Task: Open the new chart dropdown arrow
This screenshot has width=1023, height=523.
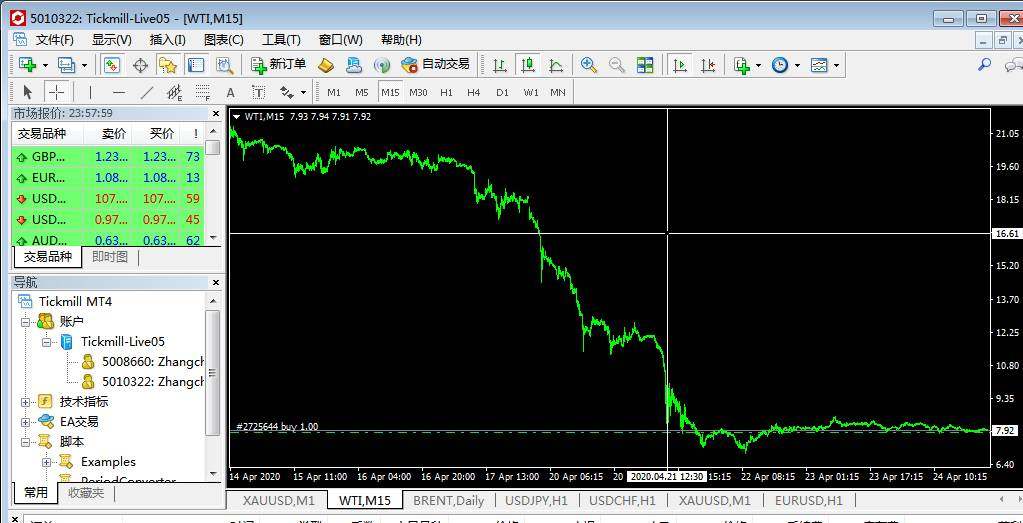Action: point(45,65)
